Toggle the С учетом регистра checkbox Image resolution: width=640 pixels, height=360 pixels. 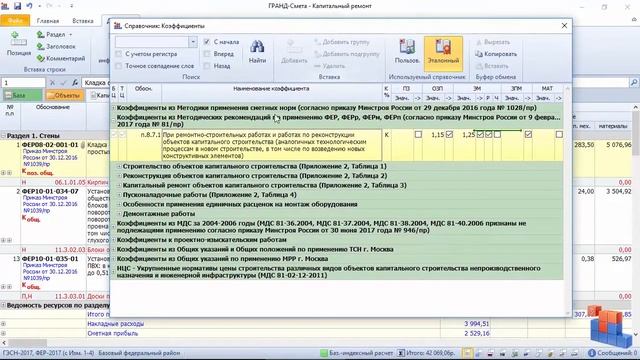click(119, 54)
